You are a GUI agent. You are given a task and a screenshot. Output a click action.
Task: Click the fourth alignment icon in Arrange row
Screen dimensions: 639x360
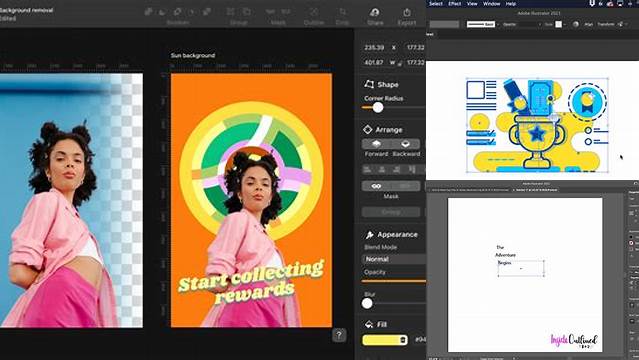coord(412,169)
